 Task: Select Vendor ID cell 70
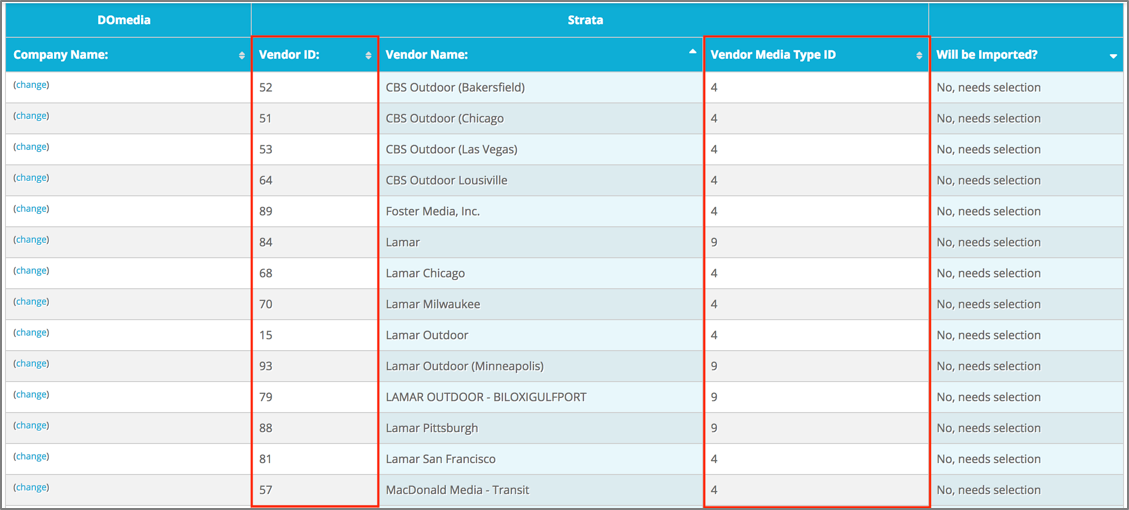pos(315,305)
